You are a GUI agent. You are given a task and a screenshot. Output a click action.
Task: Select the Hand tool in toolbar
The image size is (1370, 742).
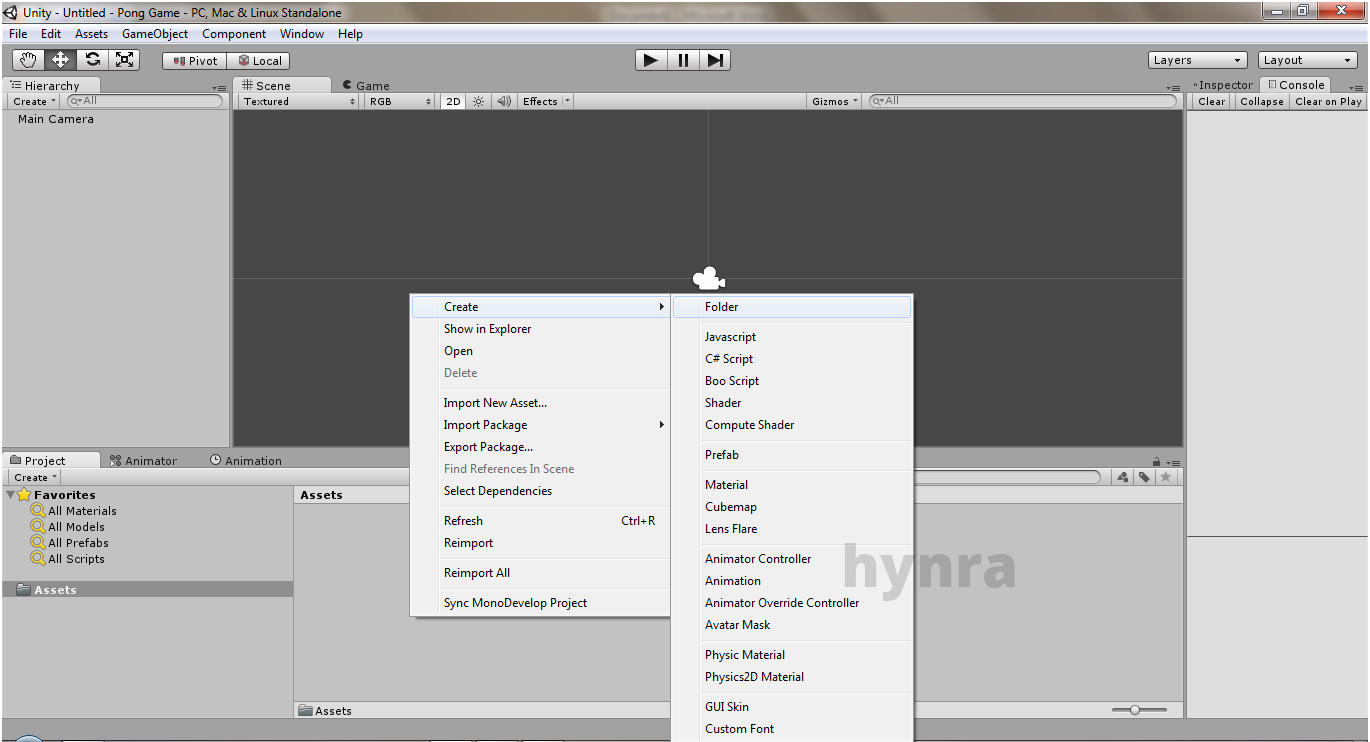[x=28, y=60]
